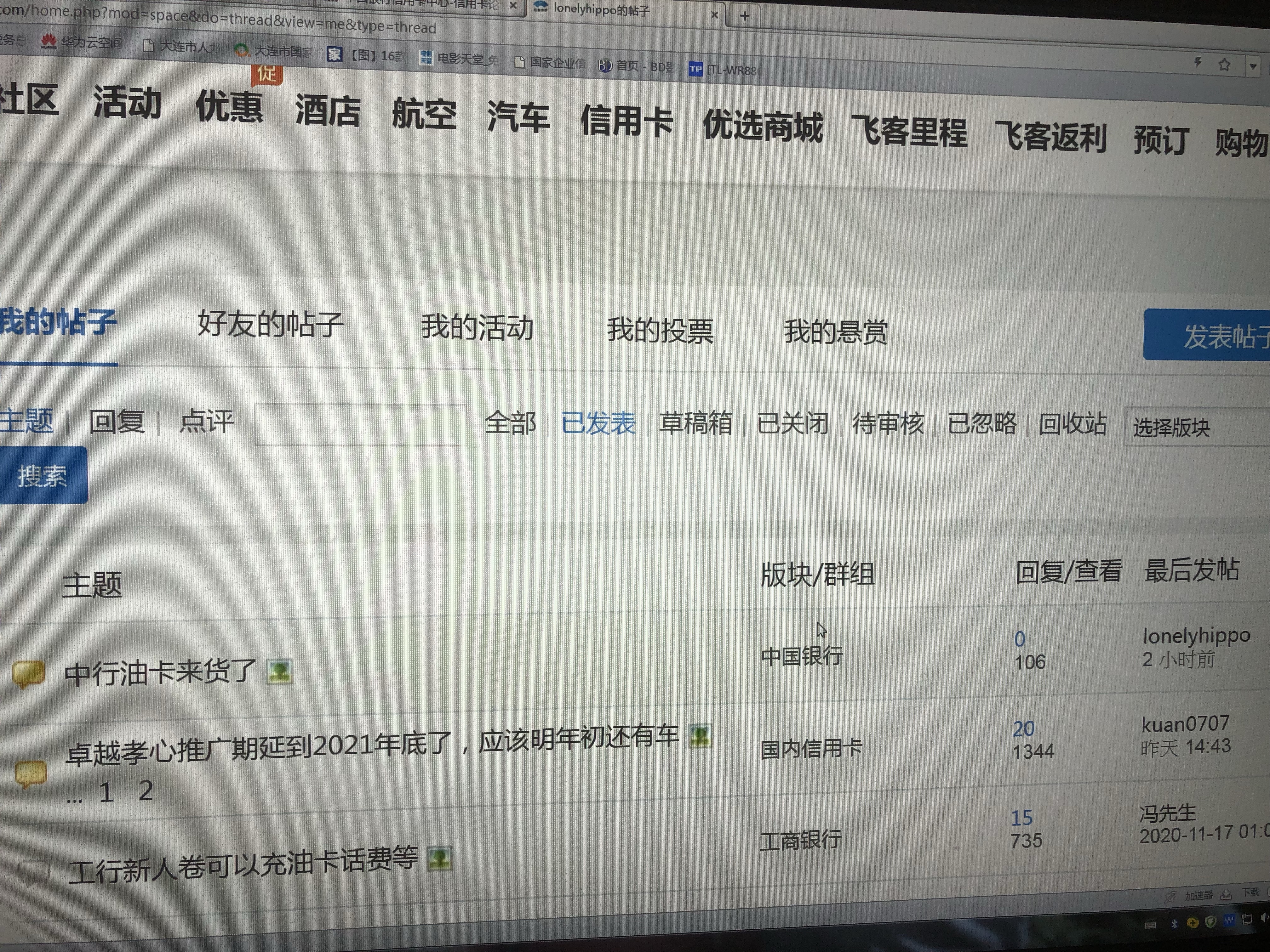Click the thread icon beside 工行新人卷
Image resolution: width=1270 pixels, height=952 pixels.
pyautogui.click(x=34, y=873)
